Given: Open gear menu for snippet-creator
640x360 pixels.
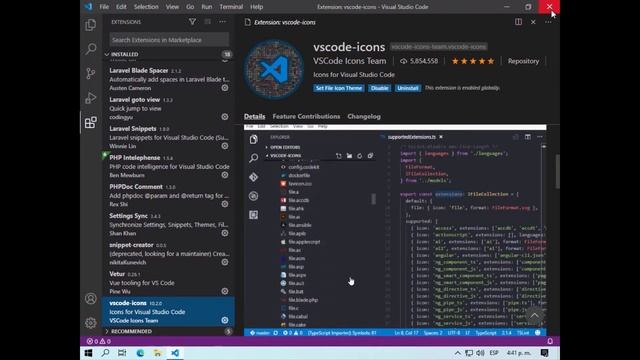Looking at the screenshot, I should coord(225,262).
